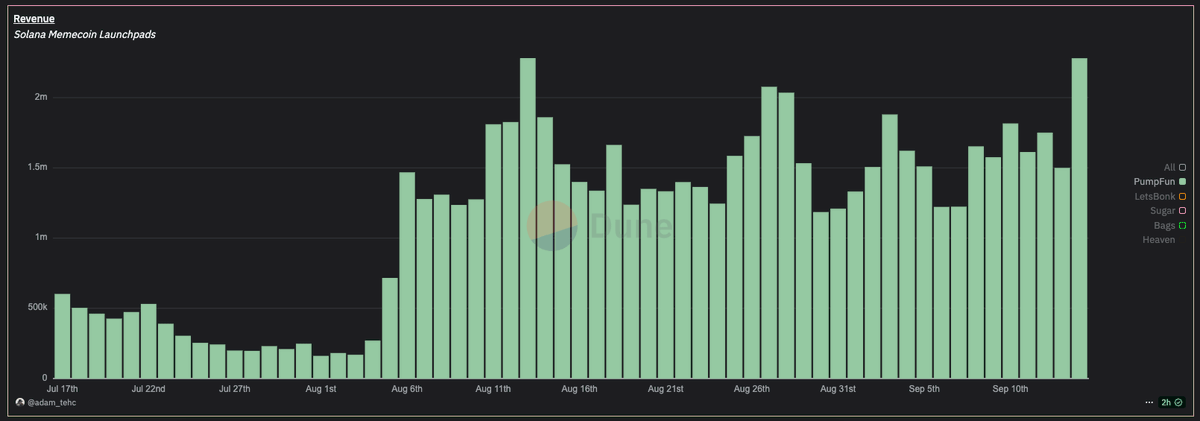This screenshot has width=1200, height=421.
Task: Open the Revenue chart title link
Action: click(34, 18)
